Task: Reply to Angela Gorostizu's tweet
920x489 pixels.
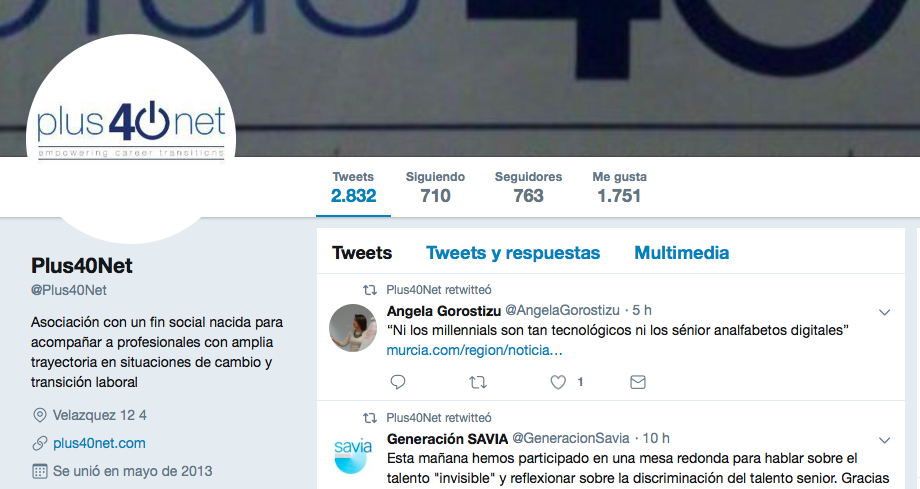Action: pyautogui.click(x=398, y=382)
